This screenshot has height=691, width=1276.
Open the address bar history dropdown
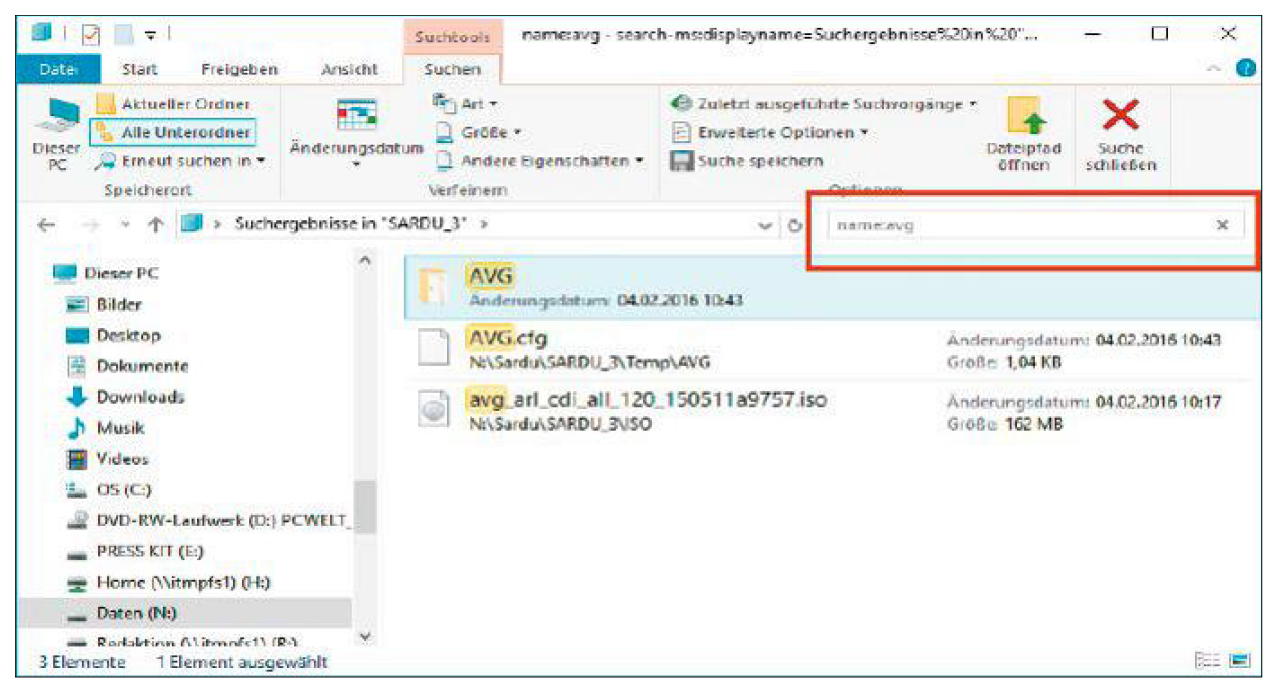coord(767,226)
